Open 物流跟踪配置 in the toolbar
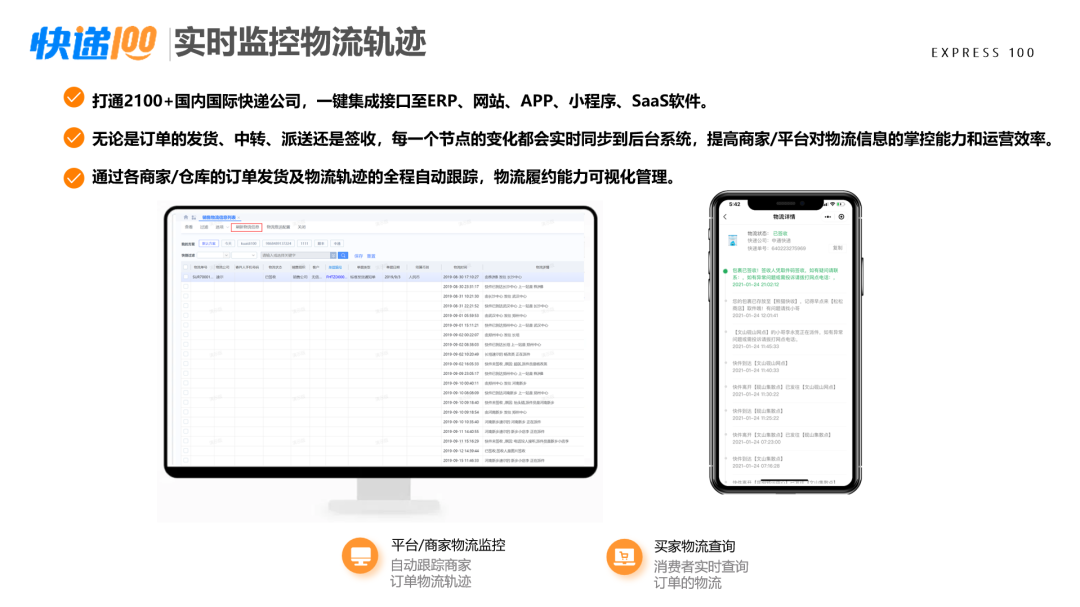1080x607 pixels. pyautogui.click(x=278, y=227)
